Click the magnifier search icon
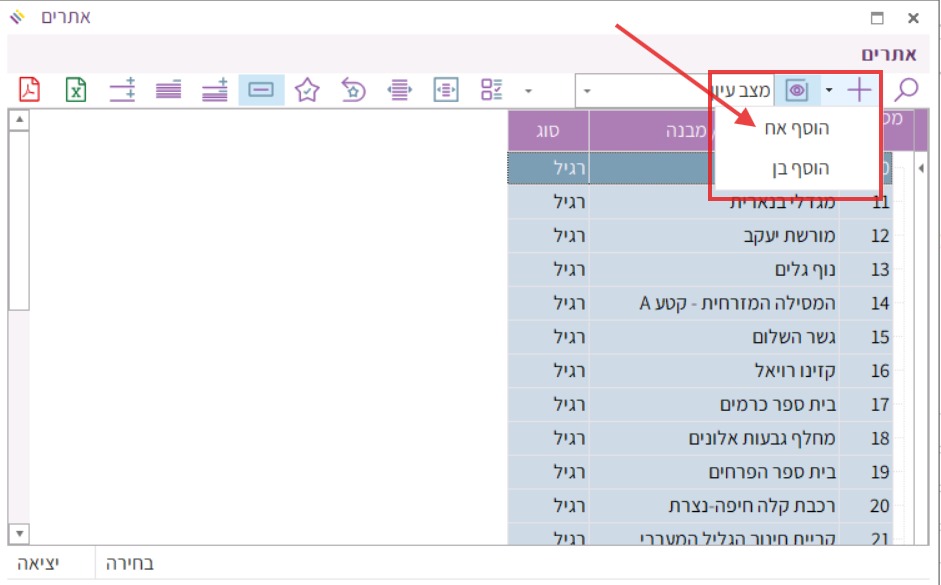Viewport: 941px width, 585px height. pyautogui.click(x=905, y=90)
